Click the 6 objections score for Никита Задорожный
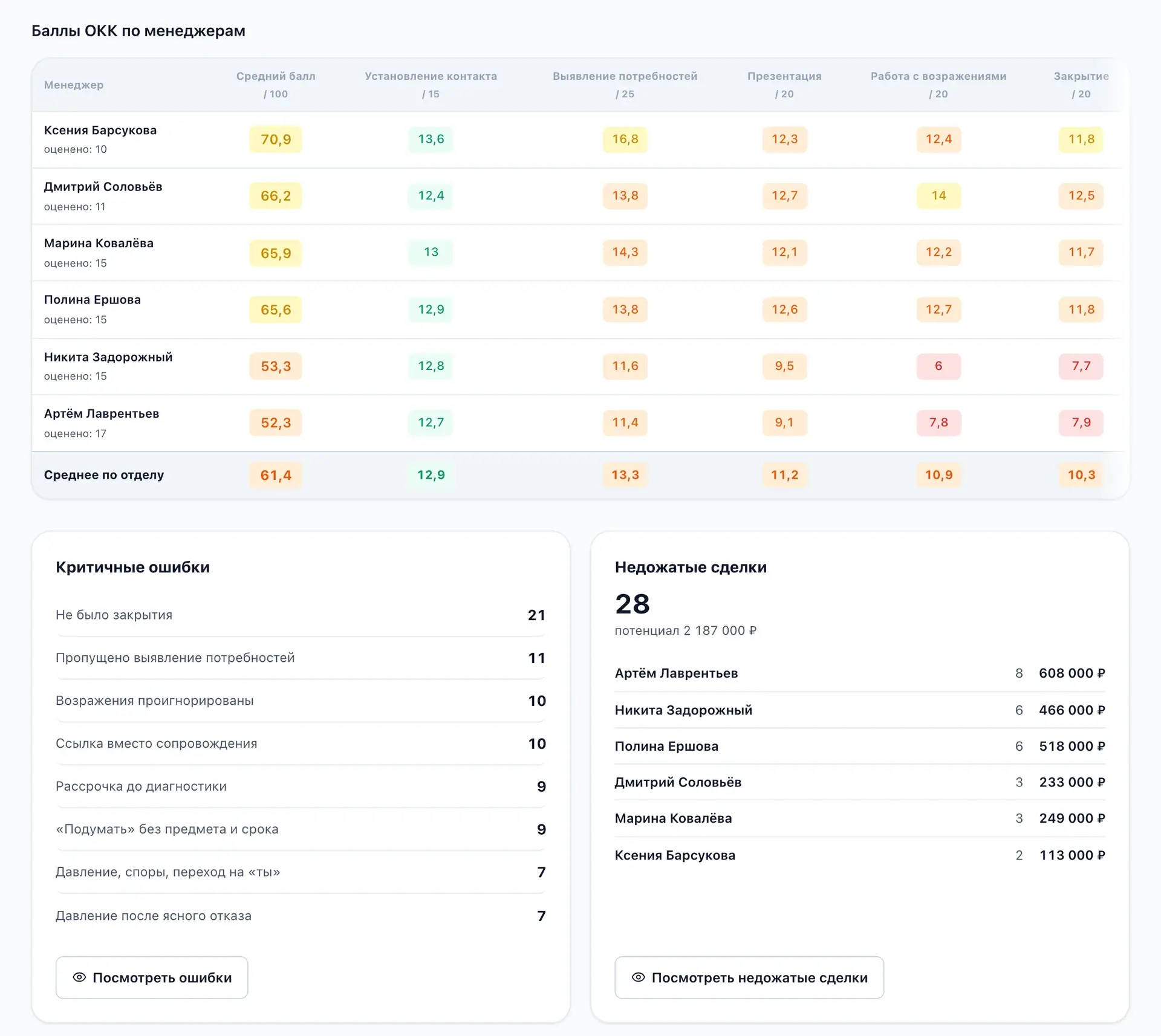 (x=938, y=366)
